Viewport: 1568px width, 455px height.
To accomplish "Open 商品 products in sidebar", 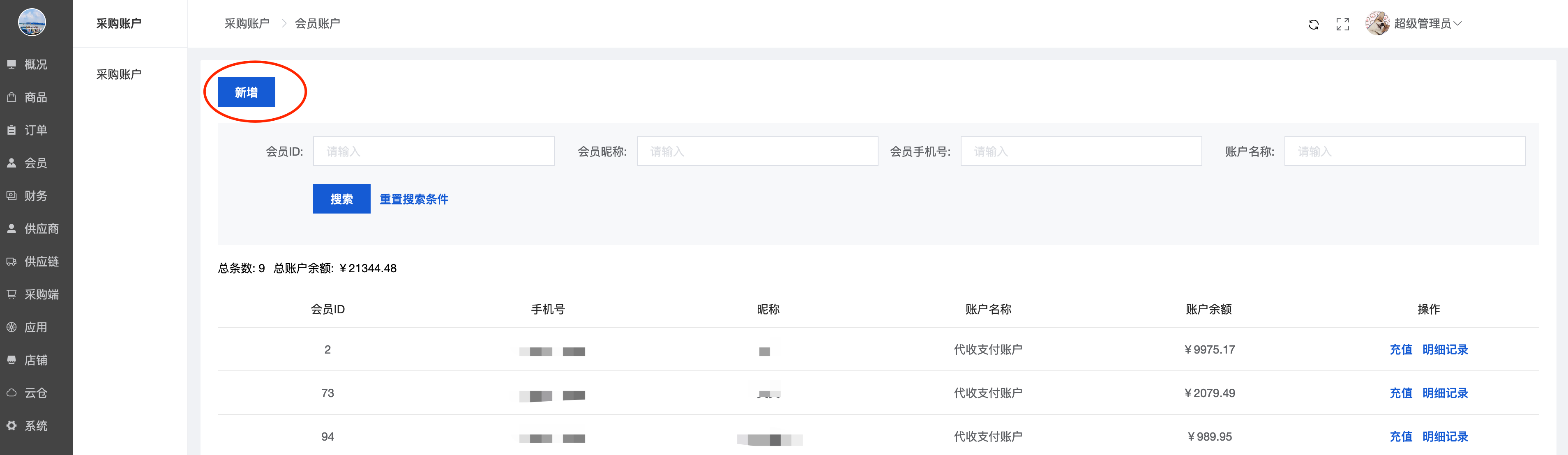I will pos(35,97).
